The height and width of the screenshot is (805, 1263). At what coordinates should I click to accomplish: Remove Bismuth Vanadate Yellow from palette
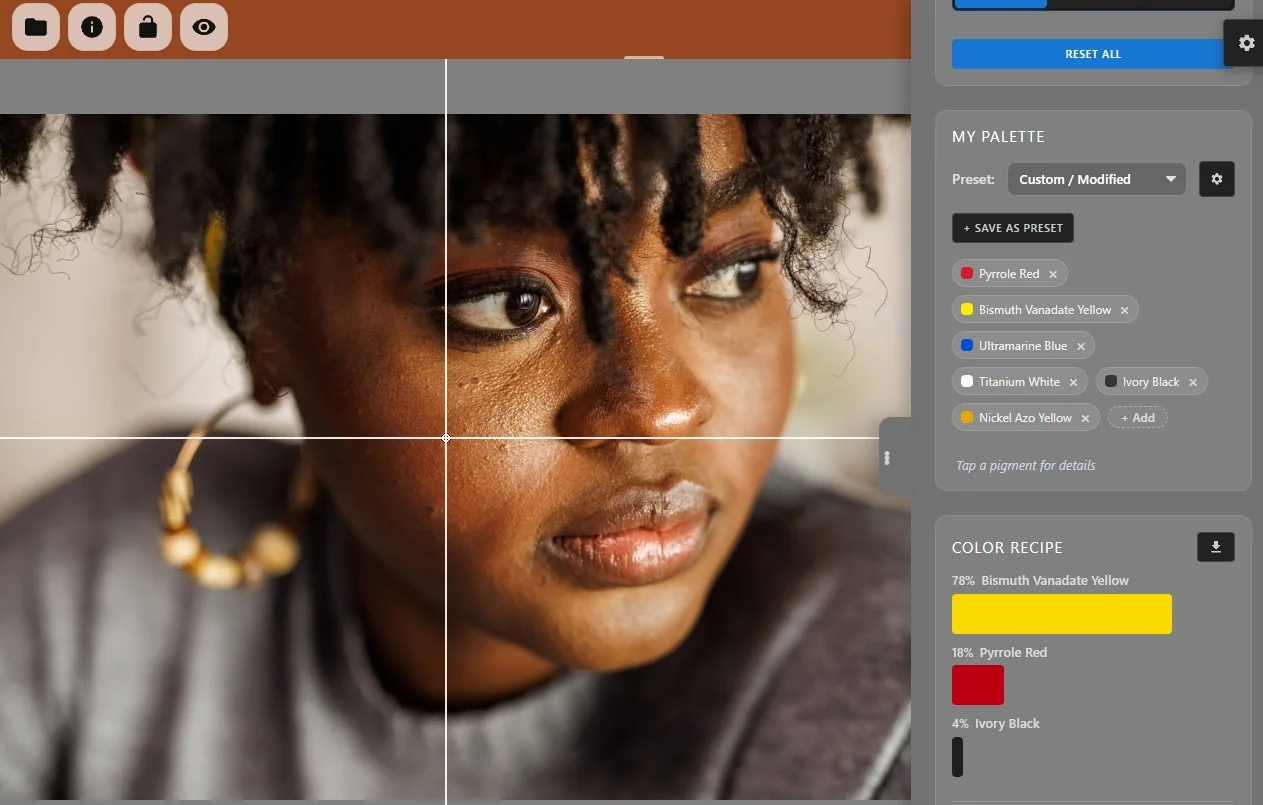coord(1124,310)
